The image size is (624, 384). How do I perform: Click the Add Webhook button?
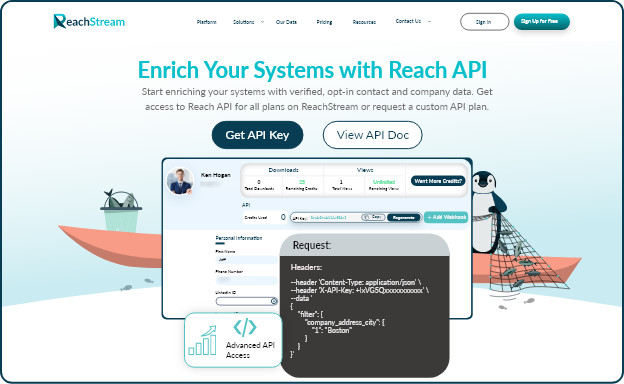[446, 217]
